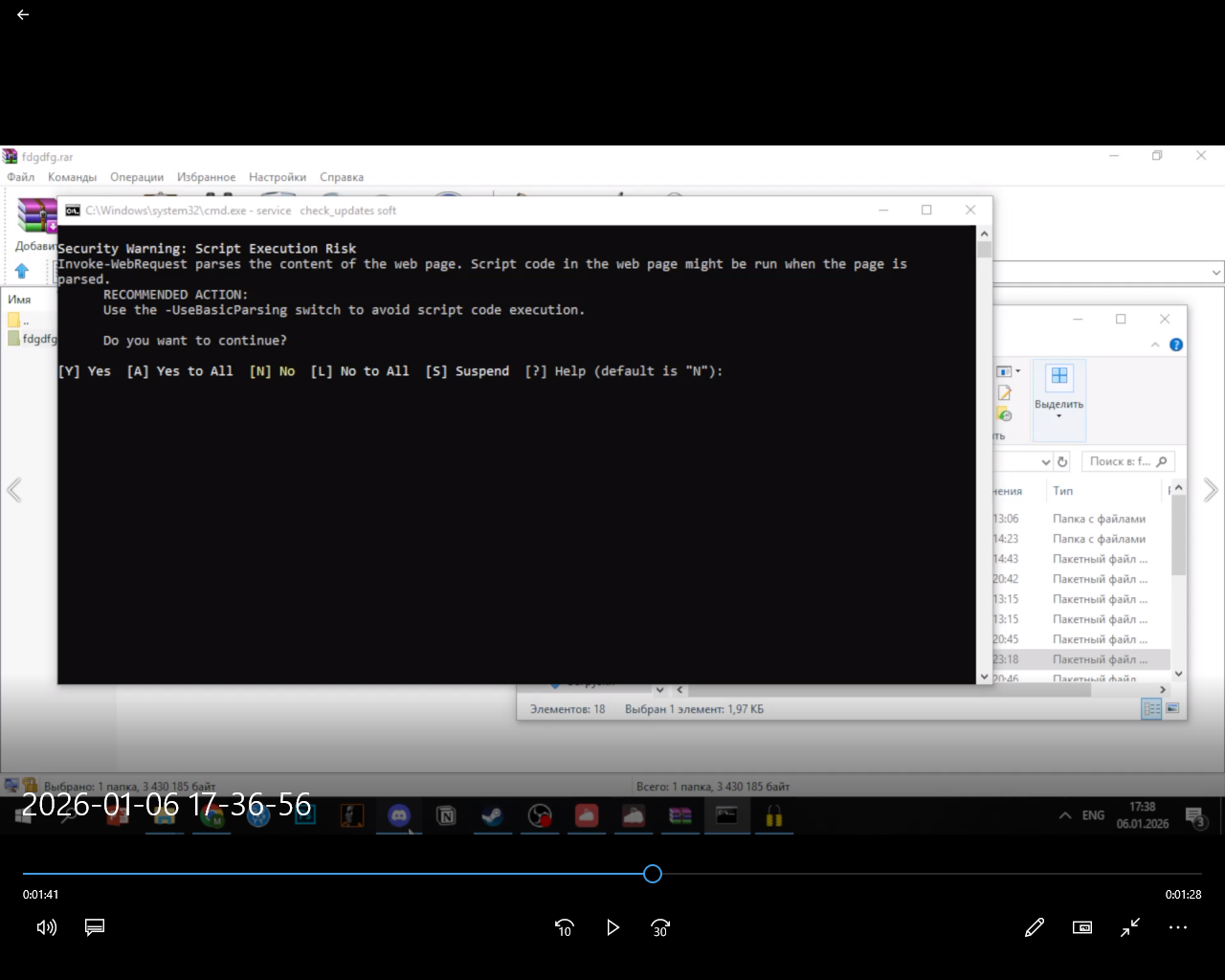Open the more options ellipsis menu
The height and width of the screenshot is (980, 1225).
pos(1178,927)
